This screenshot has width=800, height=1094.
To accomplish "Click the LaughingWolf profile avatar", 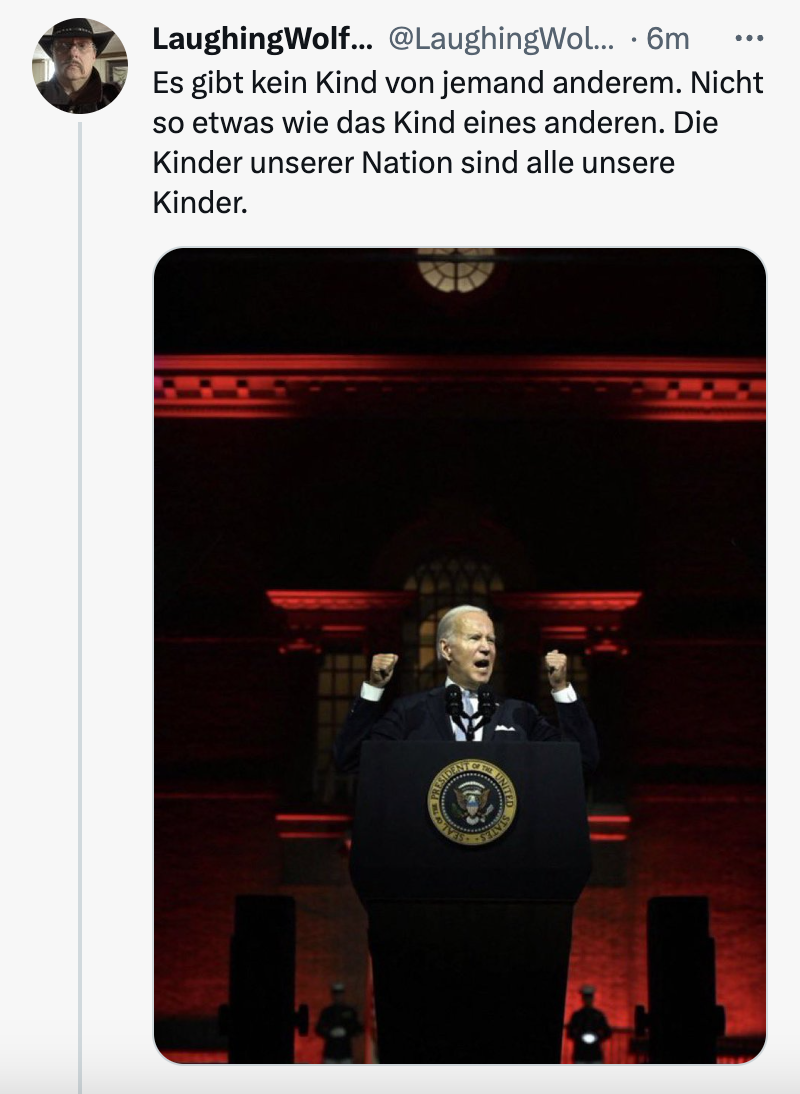I will (x=80, y=65).
